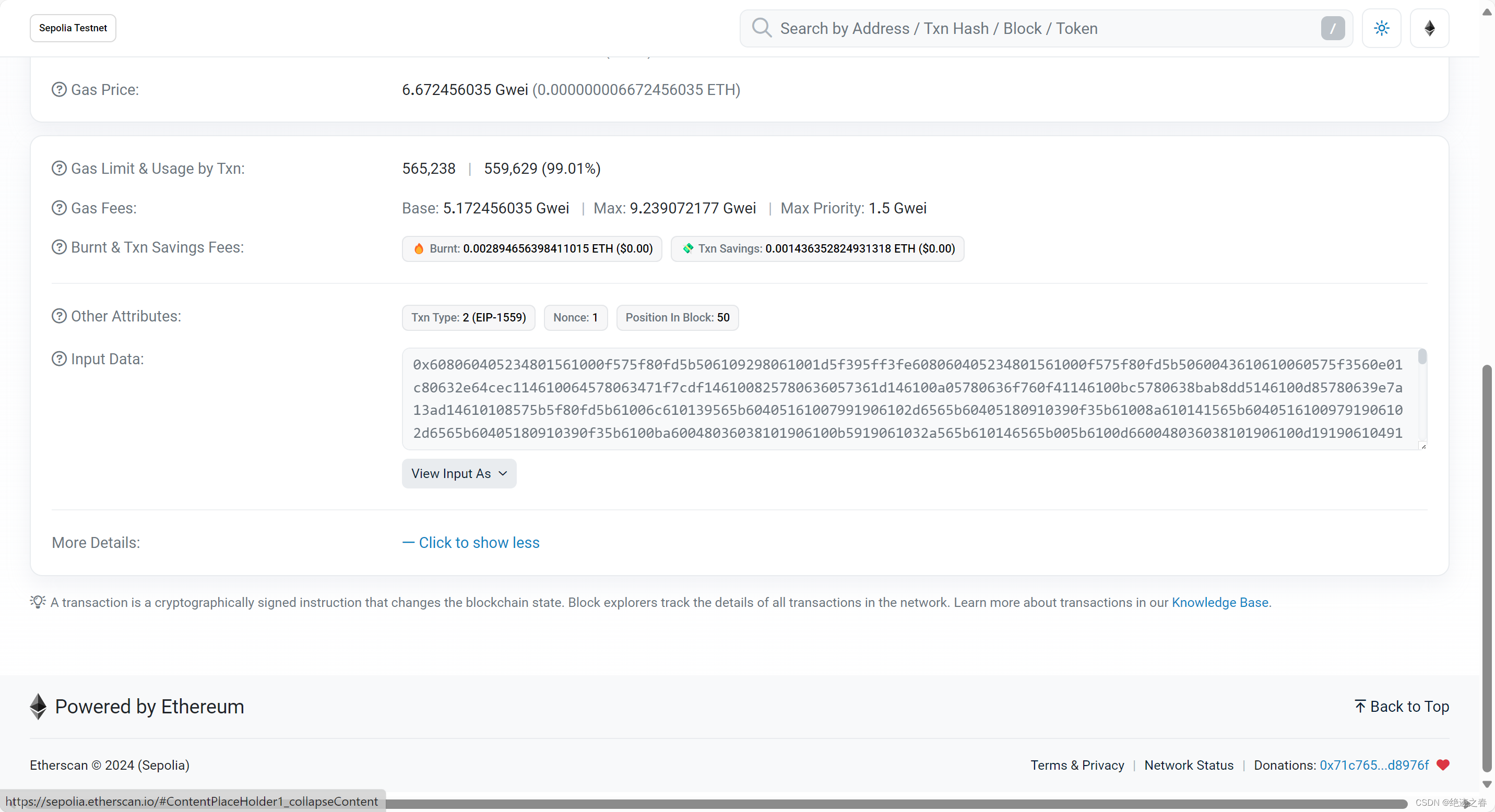Select the gas price 6.672456035 Gwei value
Image resolution: width=1495 pixels, height=812 pixels.
click(x=465, y=89)
